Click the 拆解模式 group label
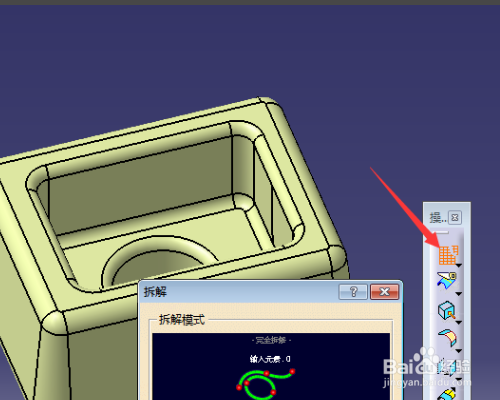500x400 pixels. click(x=182, y=319)
